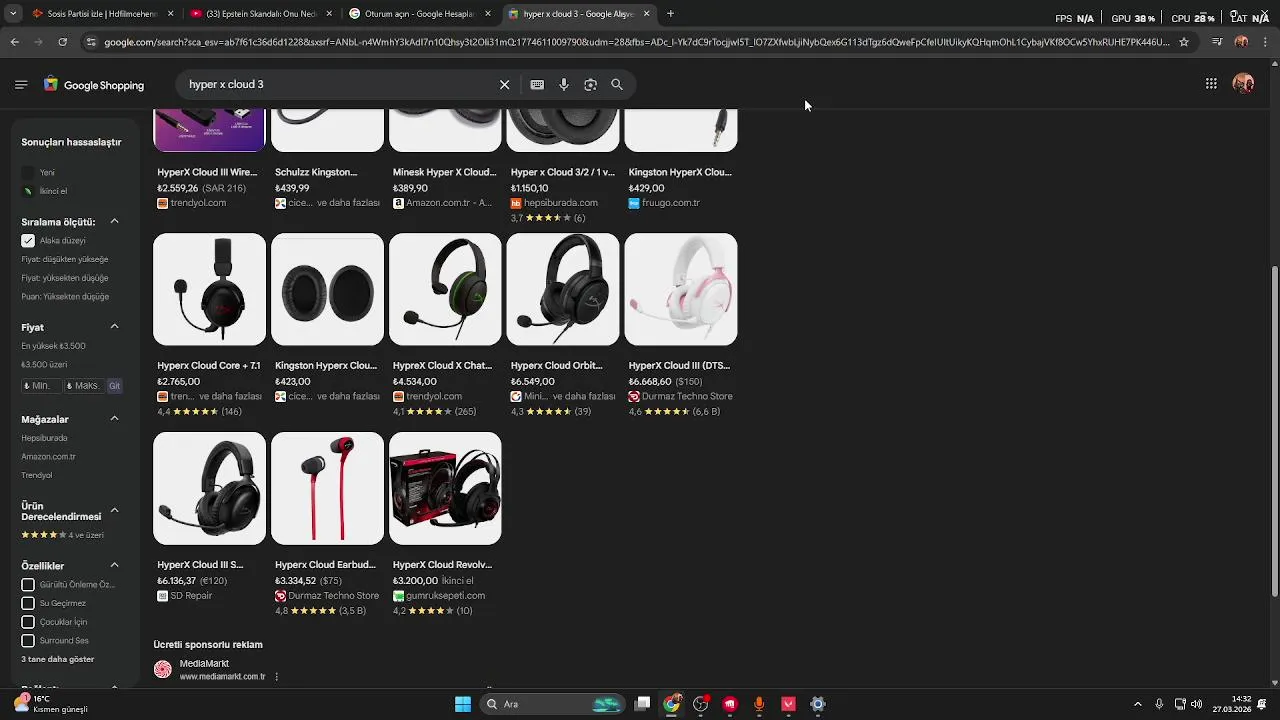The height and width of the screenshot is (720, 1280).
Task: Filter by En yüksek ₺3.500
Action: tap(53, 346)
